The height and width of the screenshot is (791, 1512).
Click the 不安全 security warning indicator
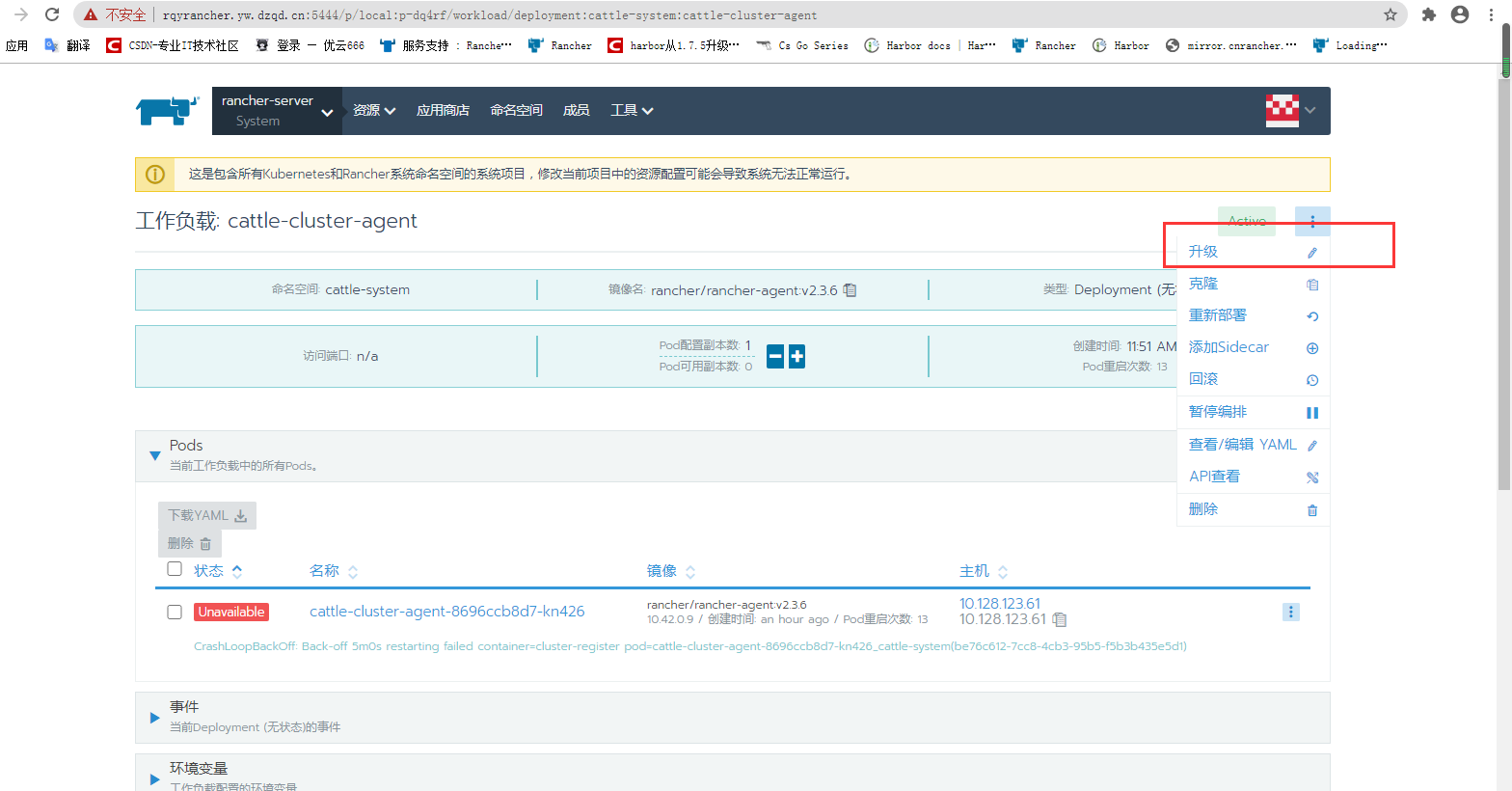[x=115, y=15]
